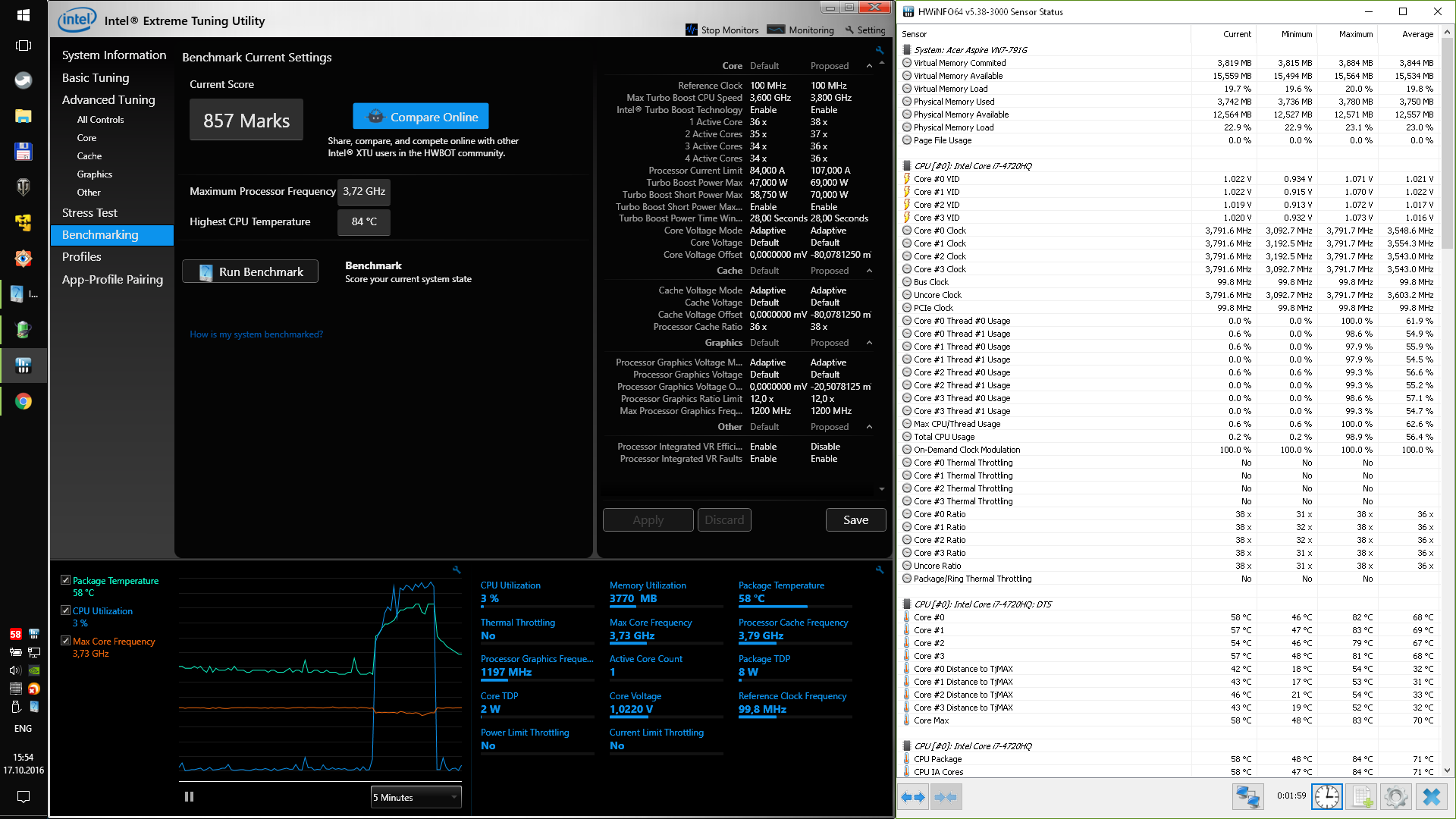This screenshot has width=1456, height=819.
Task: Open the 5 Minutes time range dropdown
Action: point(416,797)
